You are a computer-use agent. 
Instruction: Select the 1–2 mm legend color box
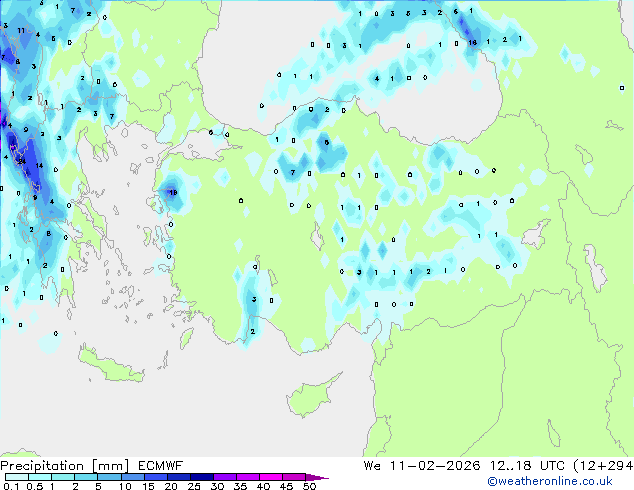[x=63, y=477]
